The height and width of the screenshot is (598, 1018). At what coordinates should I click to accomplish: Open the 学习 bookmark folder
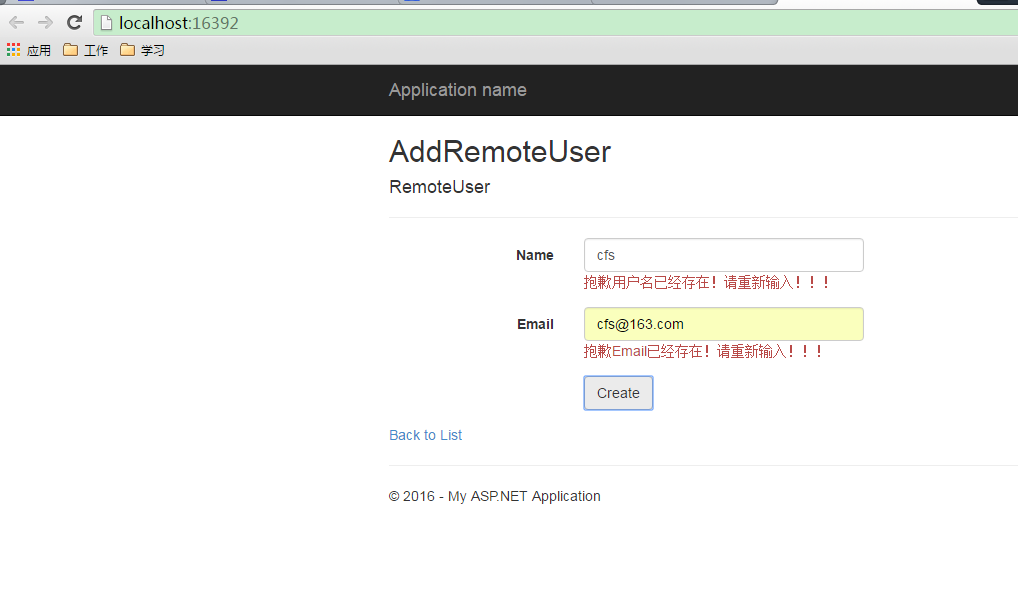click(142, 50)
